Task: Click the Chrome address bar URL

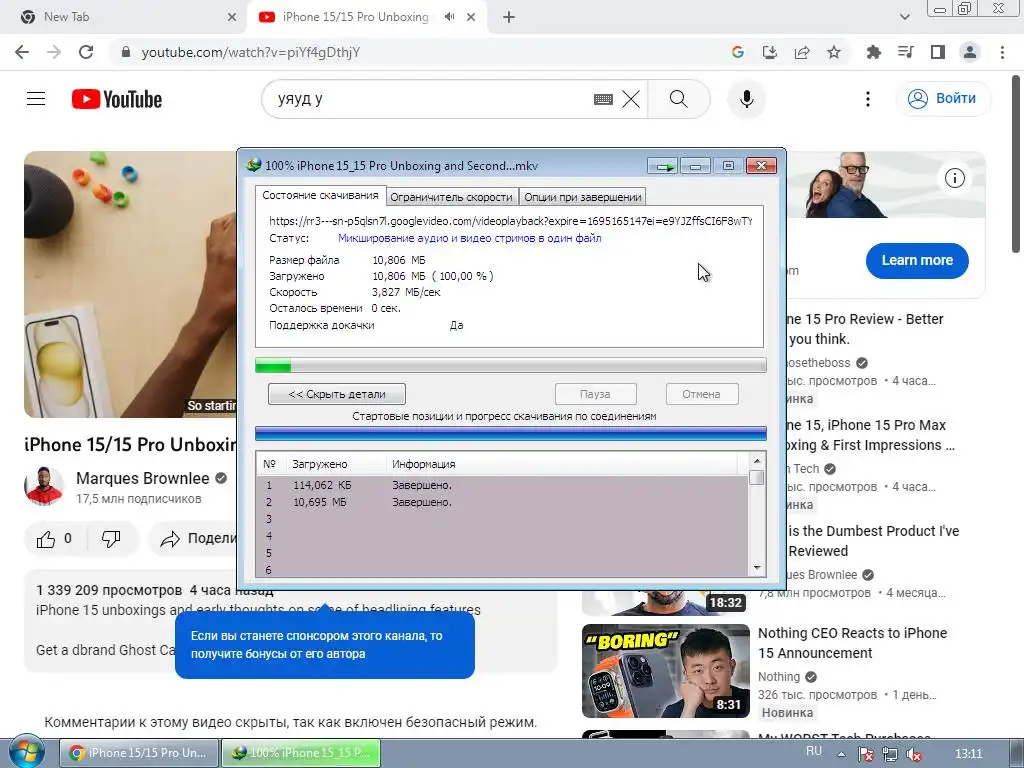Action: click(x=251, y=52)
